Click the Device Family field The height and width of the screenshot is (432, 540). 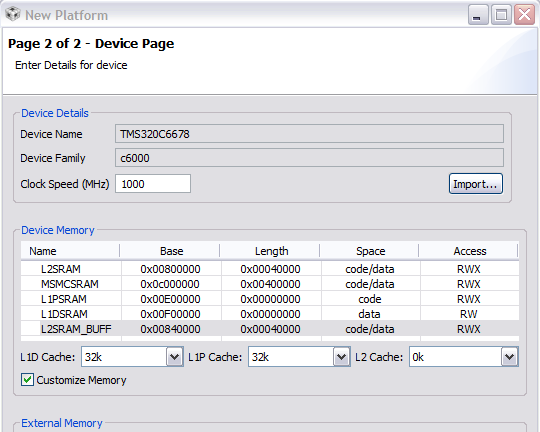309,158
